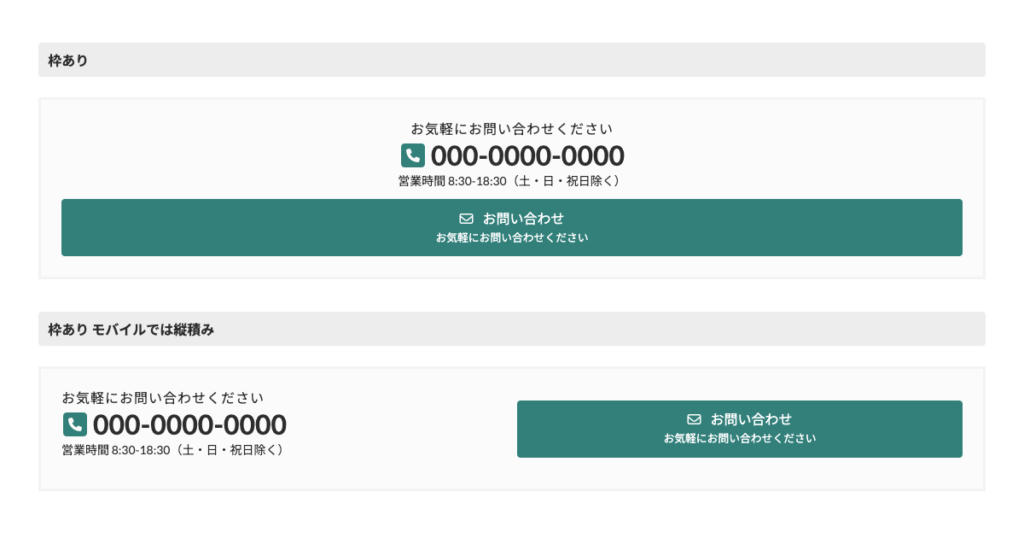
Task: Click the centered 営業時間 8:30-18:30 line
Action: (509, 181)
